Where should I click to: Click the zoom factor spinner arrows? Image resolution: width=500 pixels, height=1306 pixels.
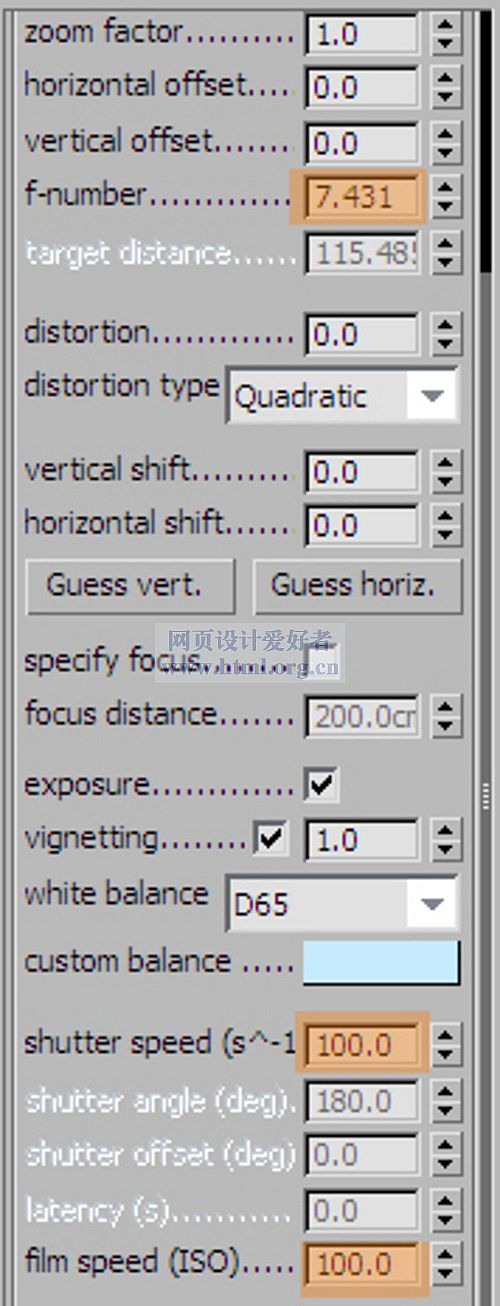pos(444,33)
